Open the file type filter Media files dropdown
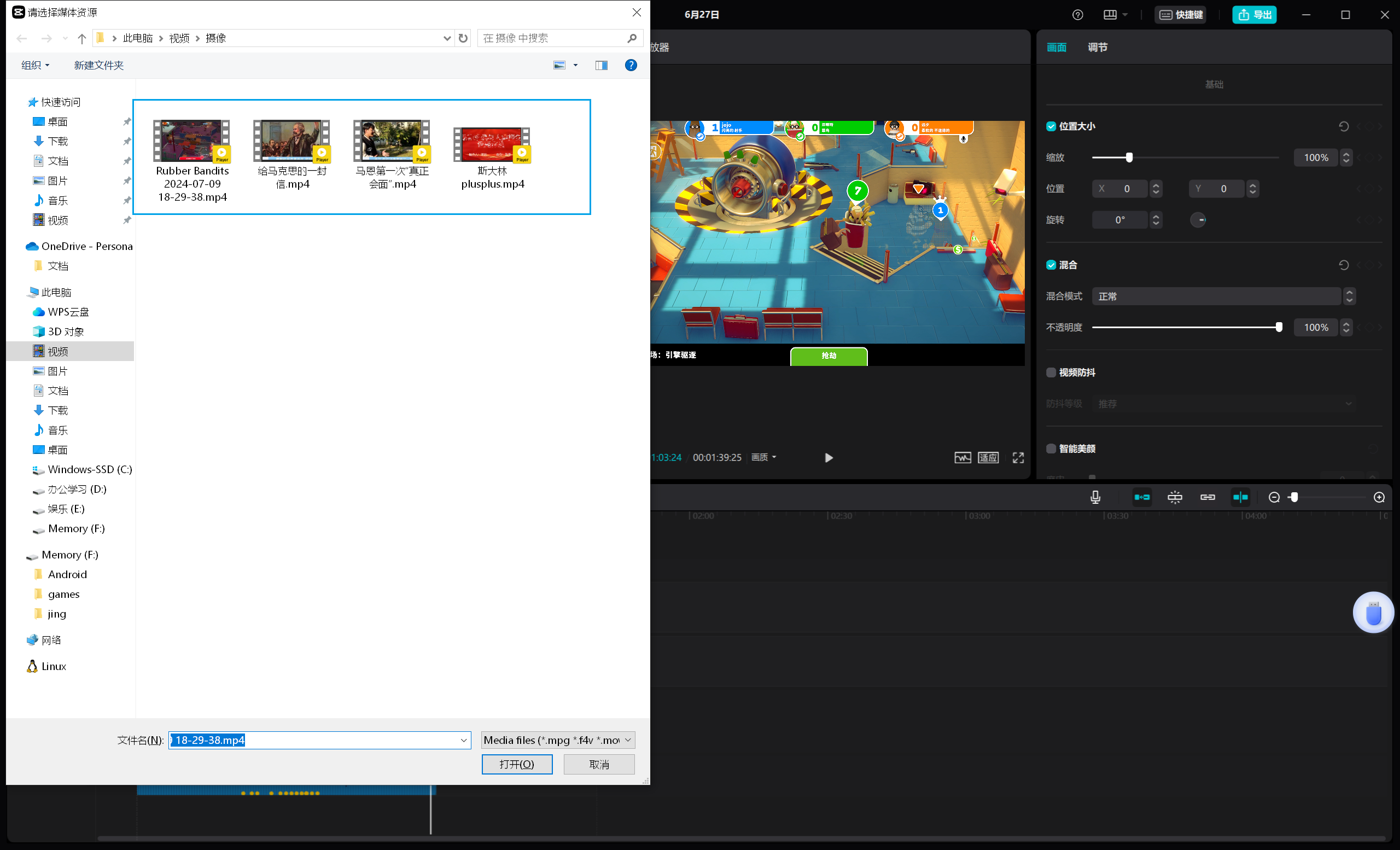The height and width of the screenshot is (850, 1400). [x=558, y=740]
